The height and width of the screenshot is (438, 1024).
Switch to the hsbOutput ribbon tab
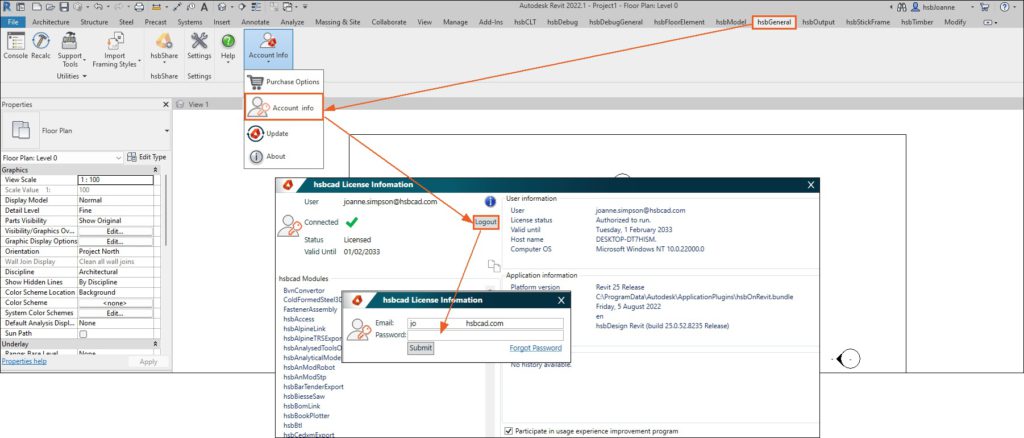818,22
